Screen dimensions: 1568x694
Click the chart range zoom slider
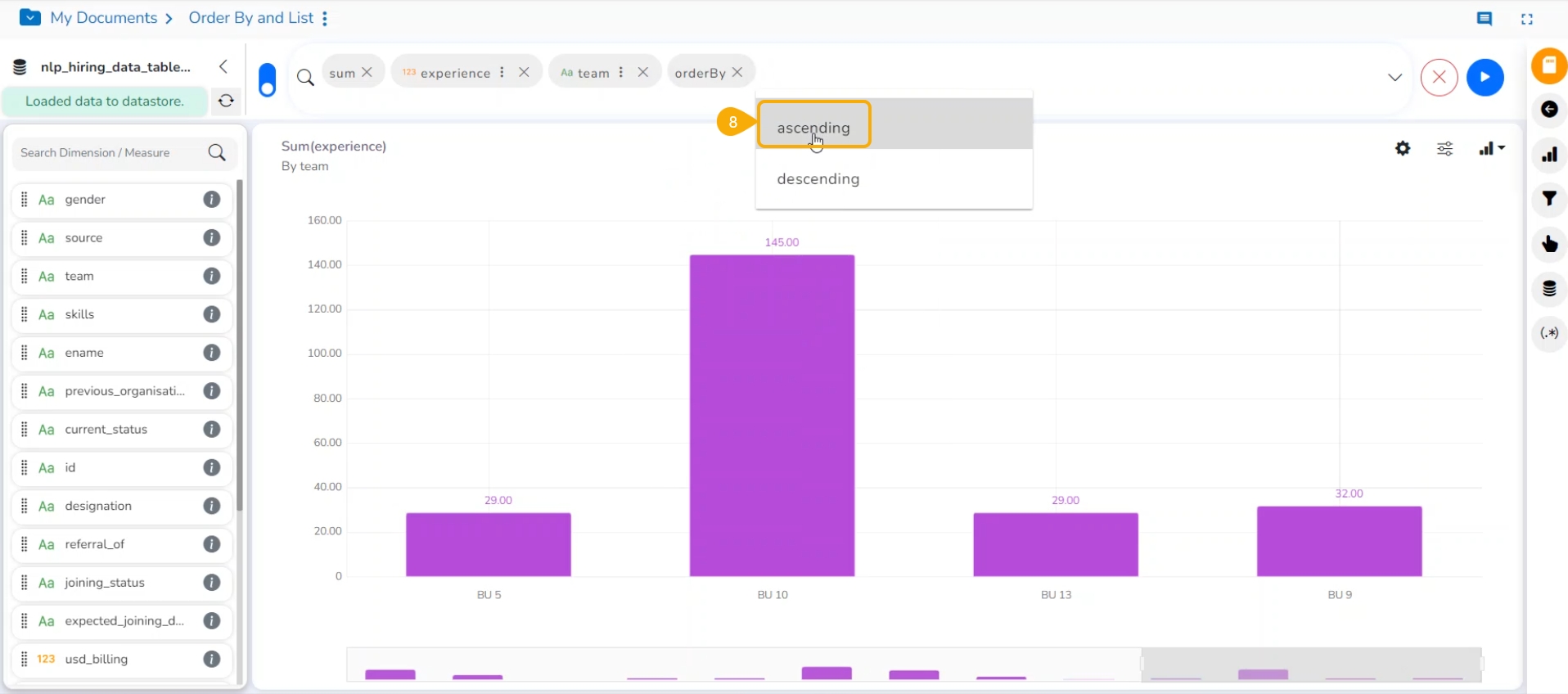click(1310, 665)
